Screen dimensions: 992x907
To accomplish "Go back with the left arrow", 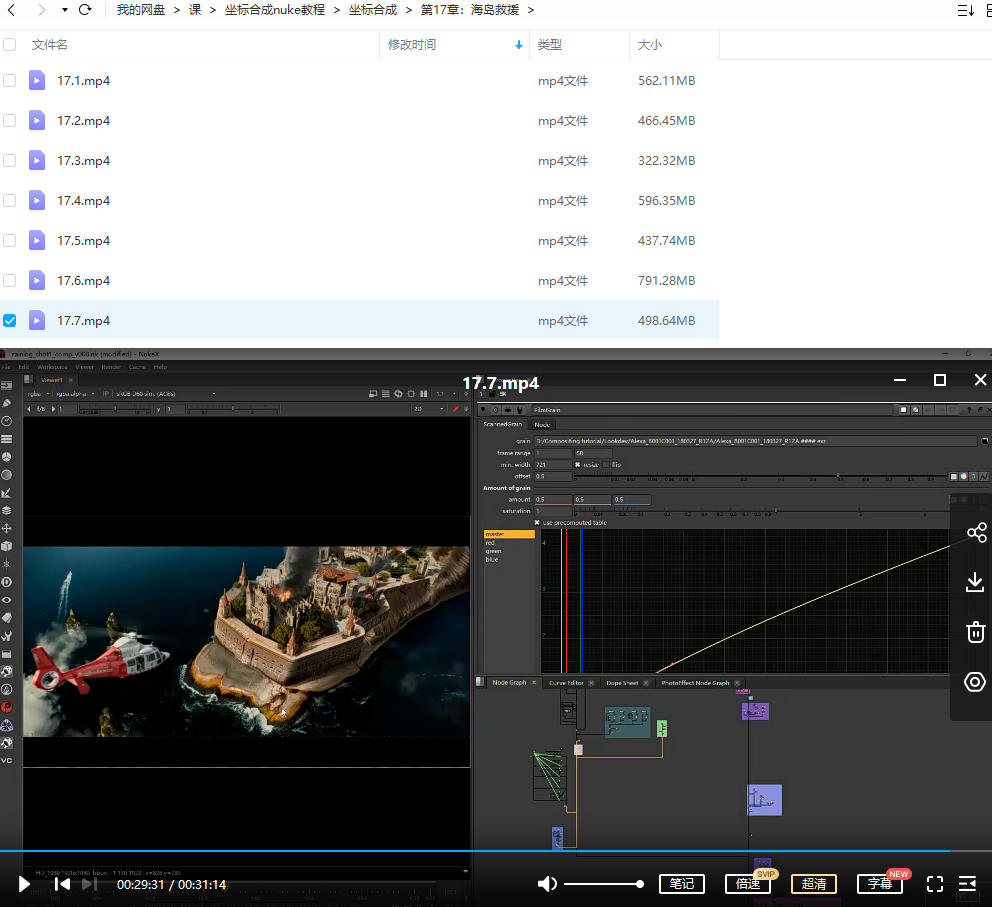I will pos(13,10).
